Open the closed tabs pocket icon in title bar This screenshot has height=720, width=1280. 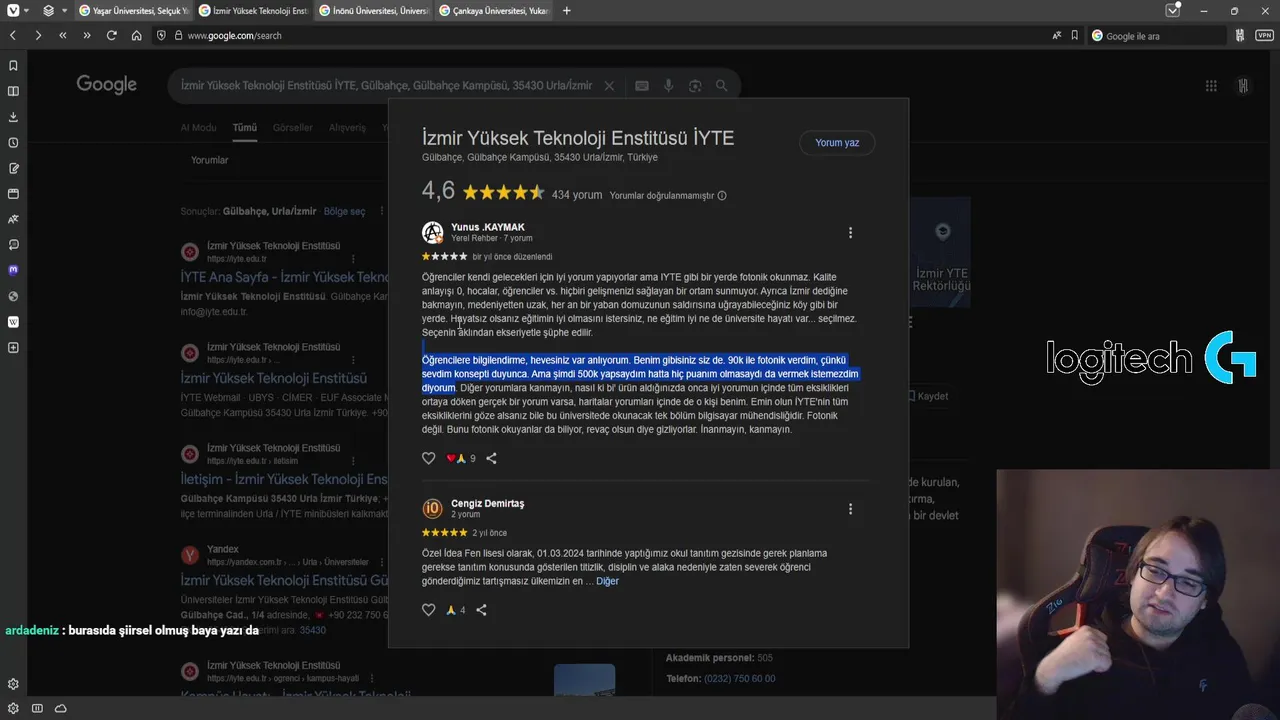pos(1173,10)
